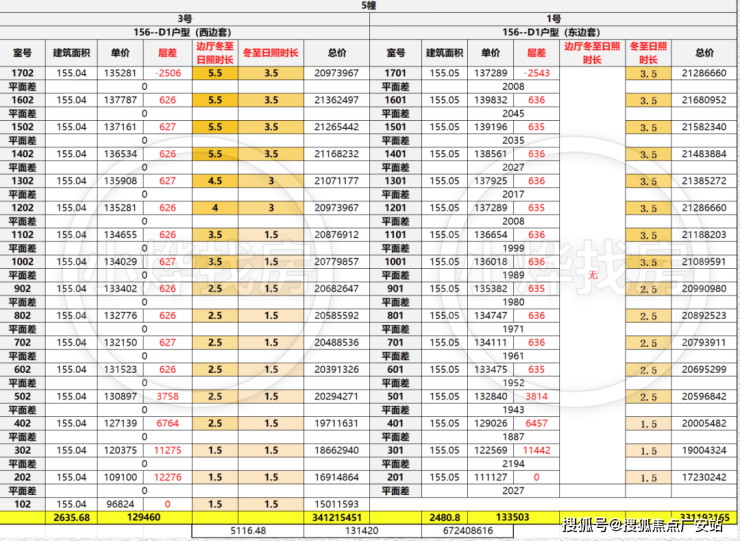Select the 1号 unit header cell
This screenshot has width=740, height=541.
coord(553,19)
